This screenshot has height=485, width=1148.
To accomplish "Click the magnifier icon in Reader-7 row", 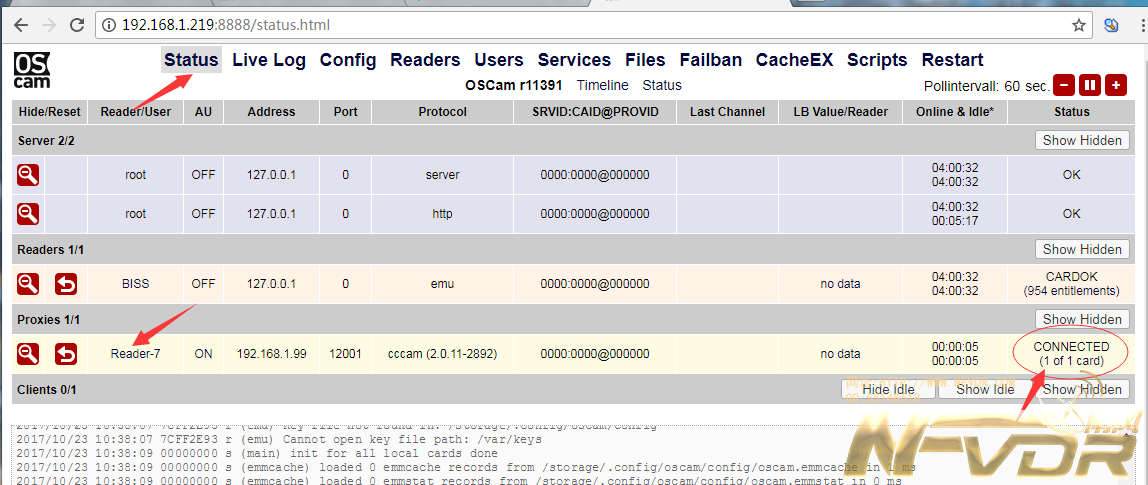I will point(28,354).
